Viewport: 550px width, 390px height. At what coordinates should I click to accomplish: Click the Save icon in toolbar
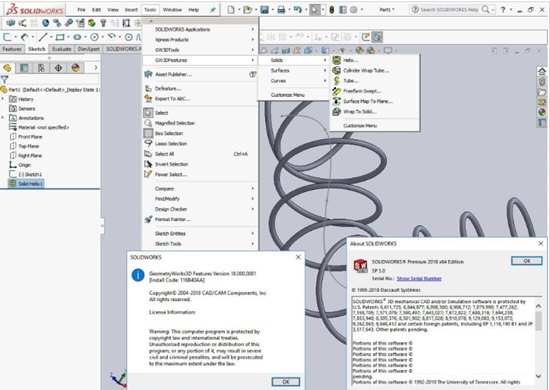coord(264,10)
